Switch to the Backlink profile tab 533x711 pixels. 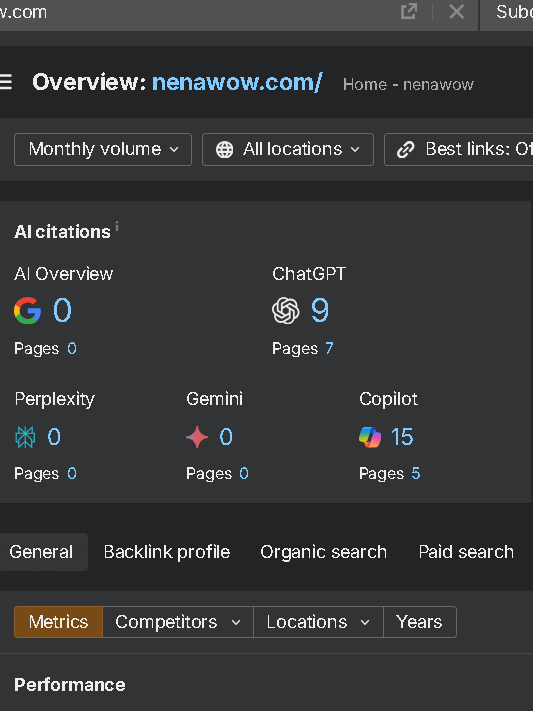pos(167,552)
